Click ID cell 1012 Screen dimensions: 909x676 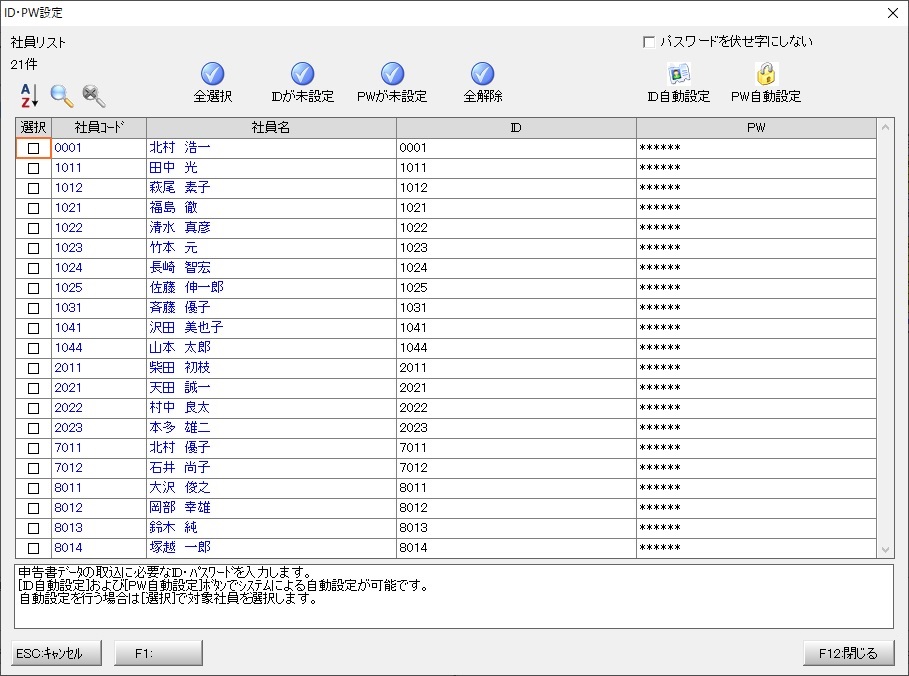[517, 188]
